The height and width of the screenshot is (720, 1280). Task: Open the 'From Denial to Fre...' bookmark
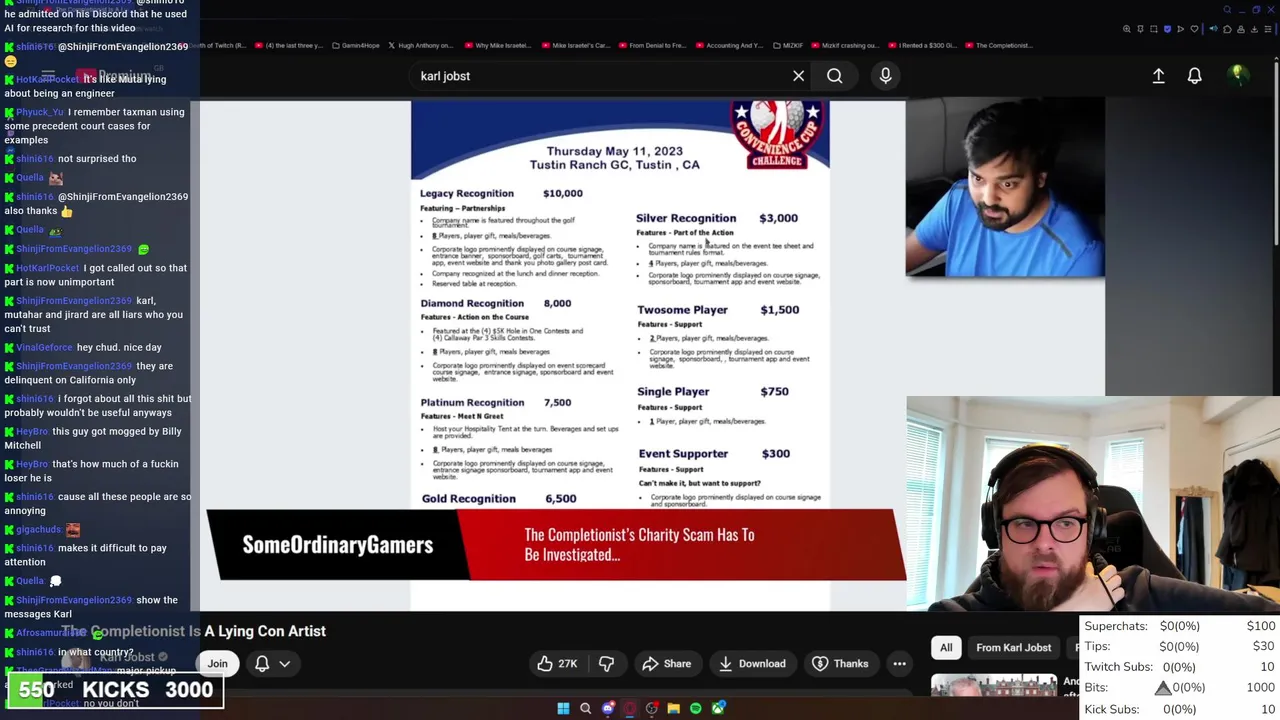pyautogui.click(x=652, y=45)
